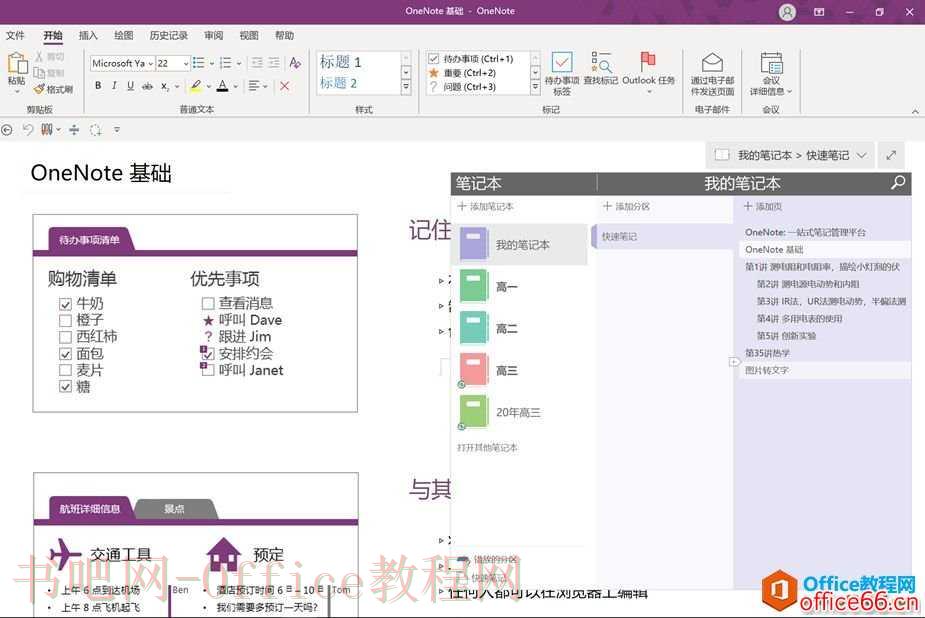Click the Format Painter (格式刷) icon
The image size is (925, 618).
click(x=40, y=89)
